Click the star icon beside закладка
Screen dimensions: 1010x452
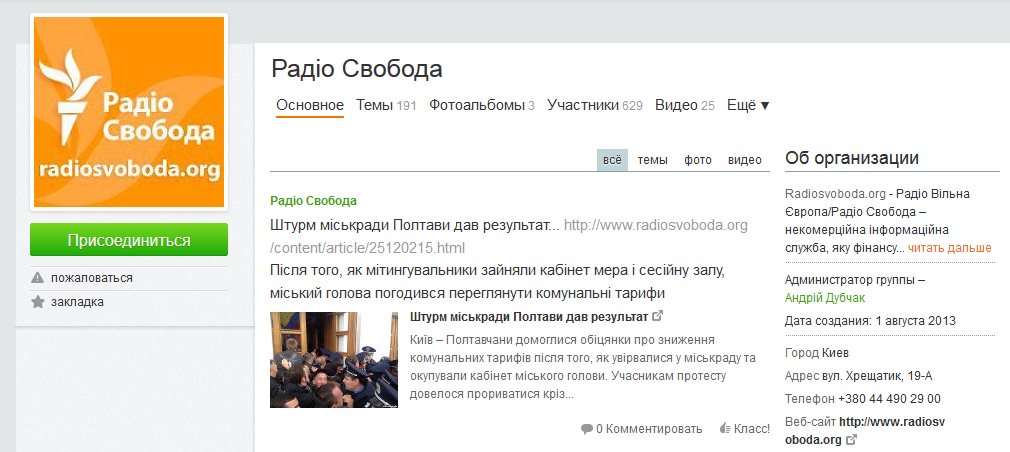[38, 302]
